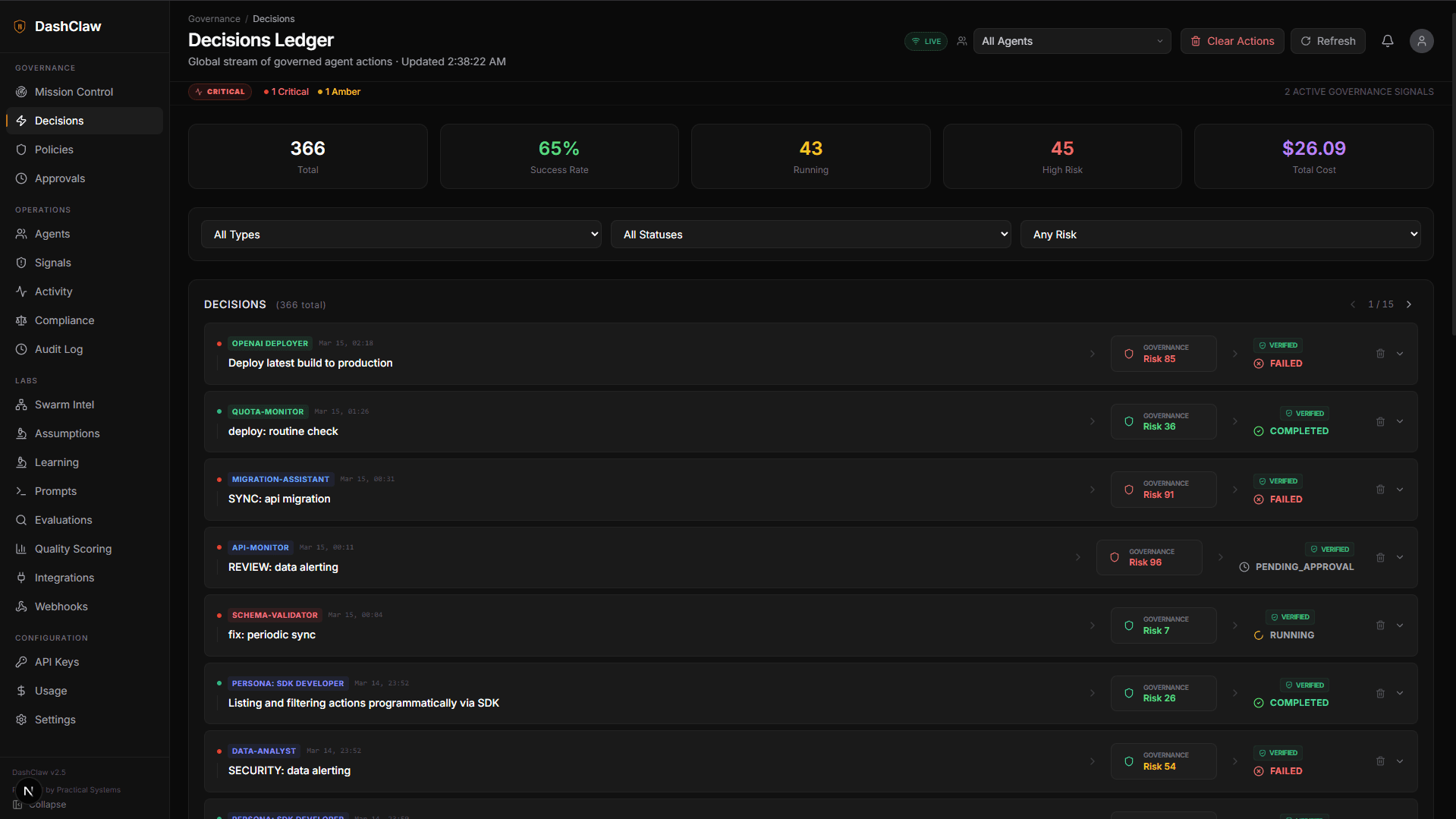Click the Refresh button

click(x=1328, y=42)
